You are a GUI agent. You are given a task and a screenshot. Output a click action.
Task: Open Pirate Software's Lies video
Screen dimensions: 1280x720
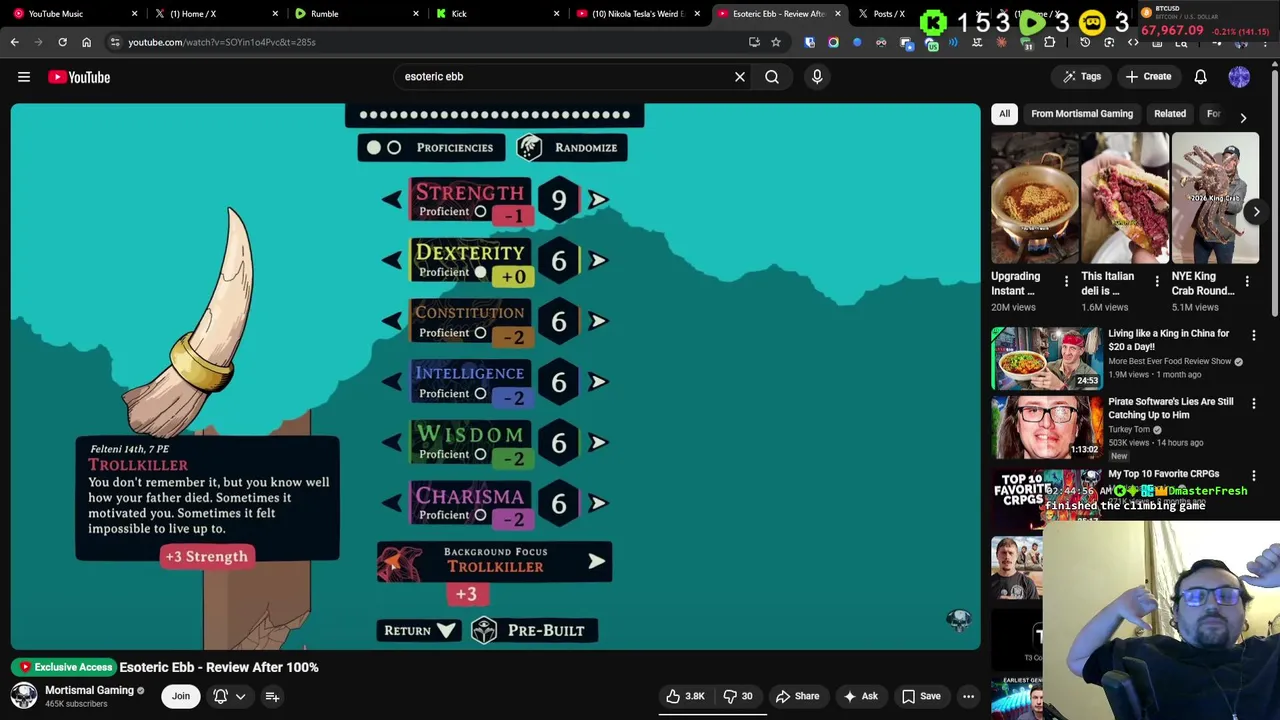point(1047,426)
